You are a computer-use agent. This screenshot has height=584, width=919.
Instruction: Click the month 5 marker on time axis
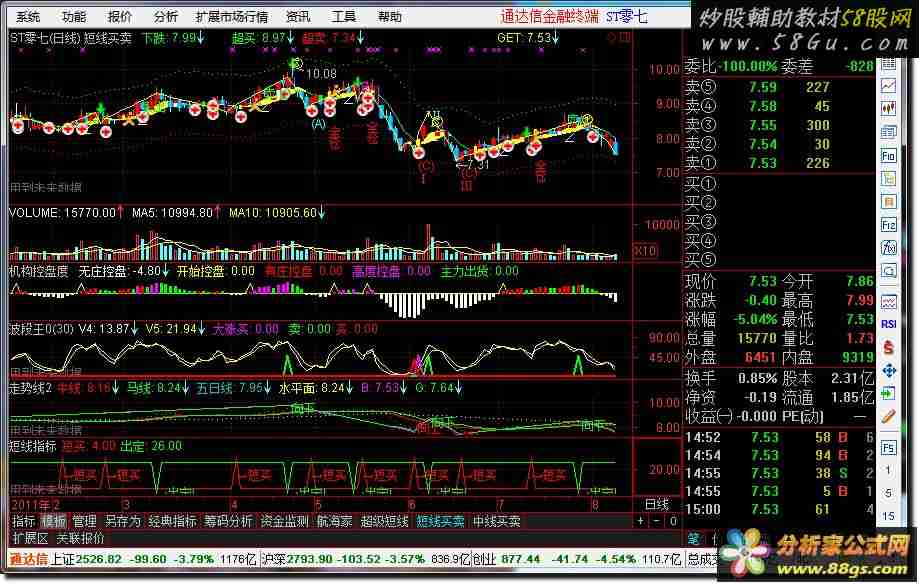click(318, 504)
